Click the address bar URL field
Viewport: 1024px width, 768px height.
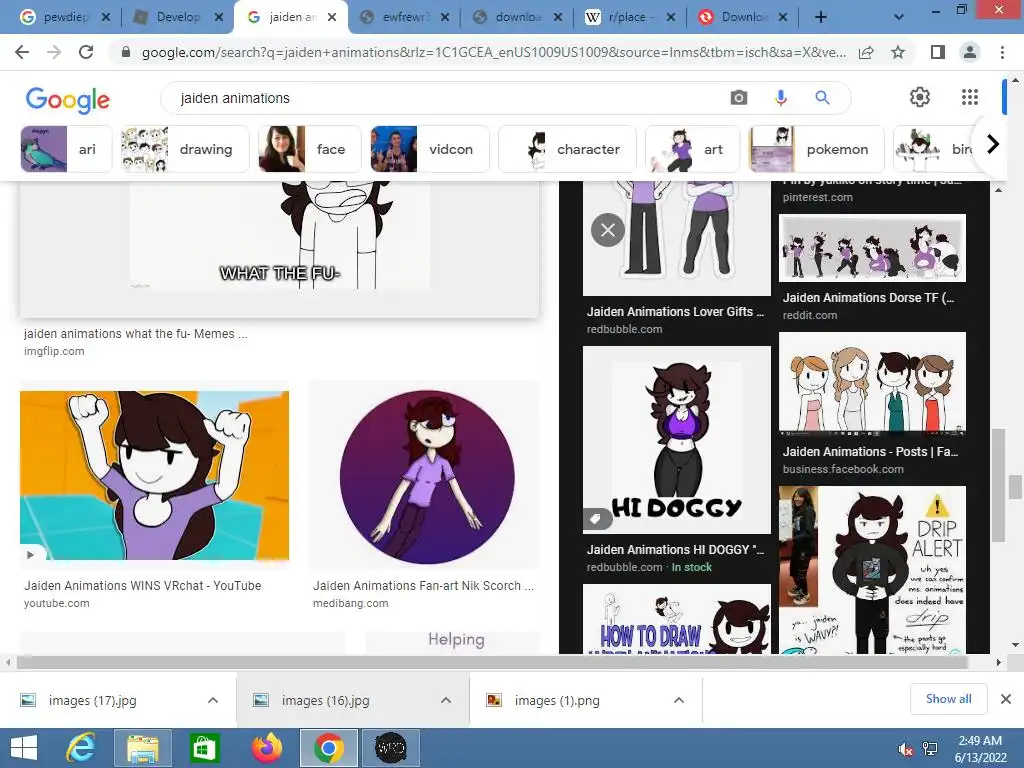click(x=493, y=52)
